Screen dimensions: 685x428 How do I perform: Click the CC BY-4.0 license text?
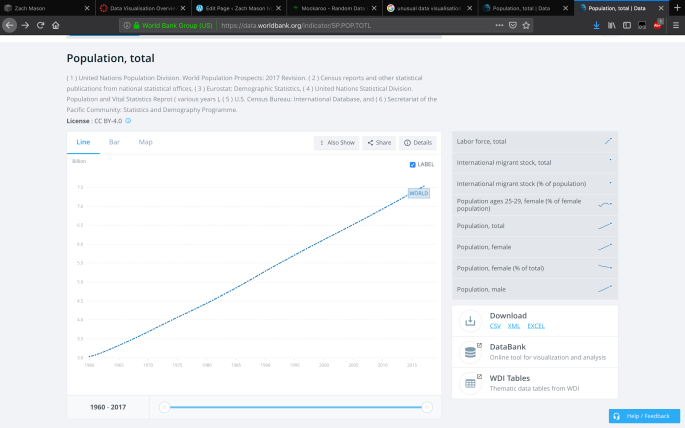coord(108,121)
